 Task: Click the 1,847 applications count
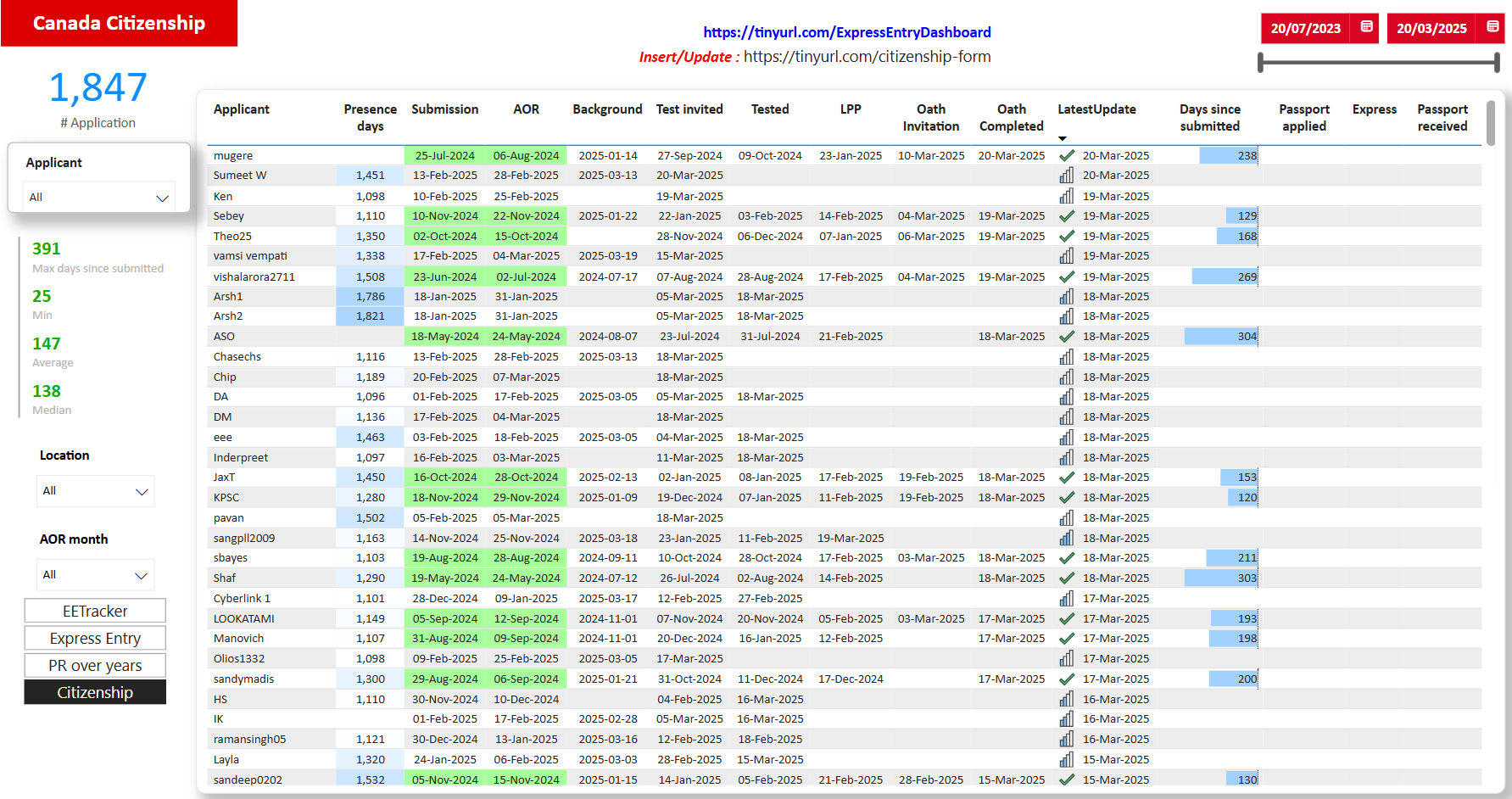pyautogui.click(x=98, y=87)
